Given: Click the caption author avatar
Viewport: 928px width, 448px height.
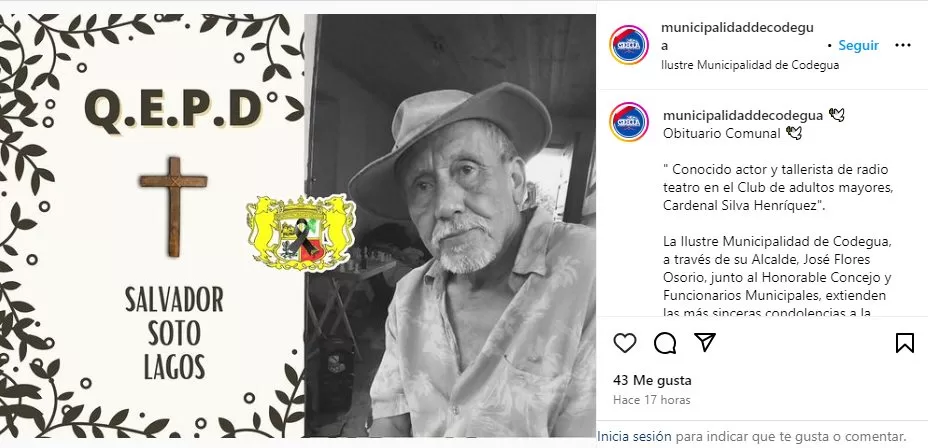Looking at the screenshot, I should [x=629, y=121].
